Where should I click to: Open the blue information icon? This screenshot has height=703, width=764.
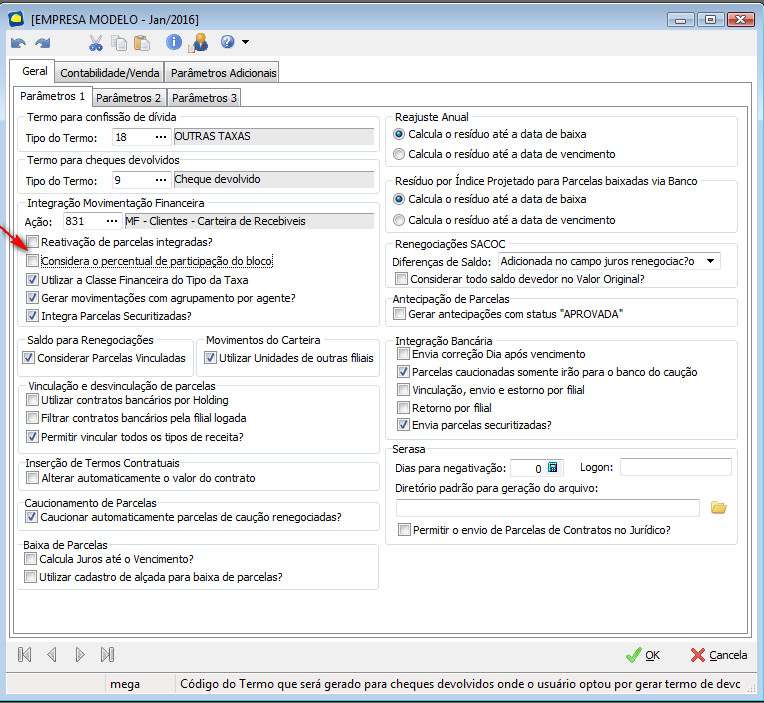(174, 42)
